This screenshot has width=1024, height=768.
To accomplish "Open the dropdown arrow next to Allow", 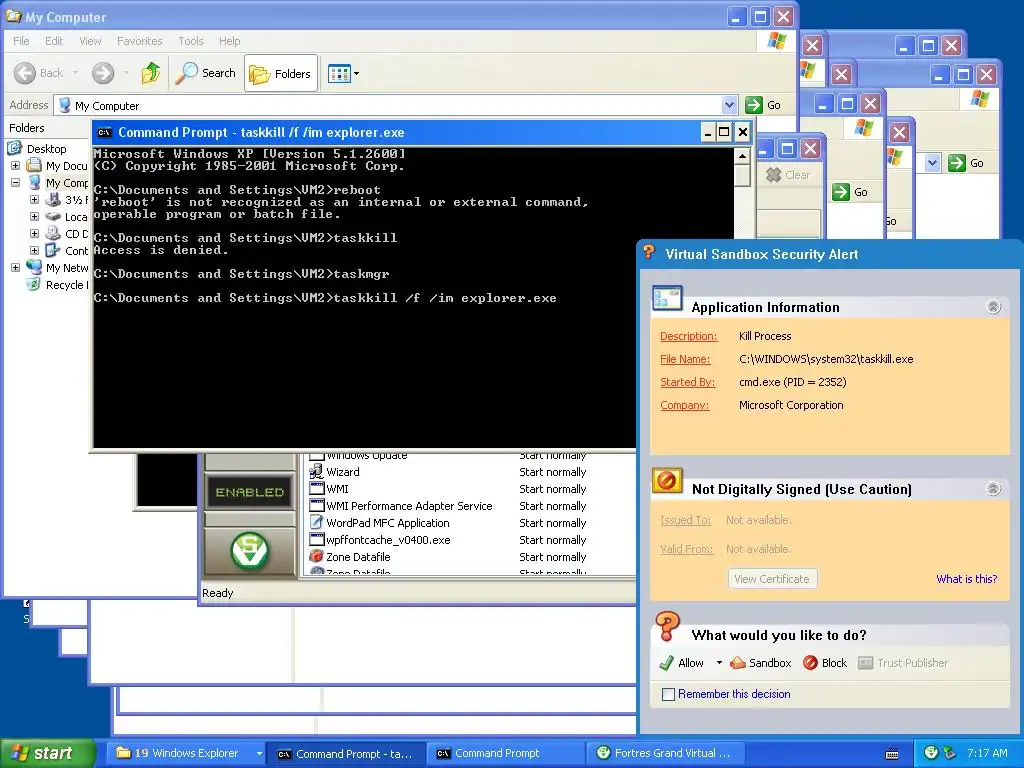I will (719, 663).
